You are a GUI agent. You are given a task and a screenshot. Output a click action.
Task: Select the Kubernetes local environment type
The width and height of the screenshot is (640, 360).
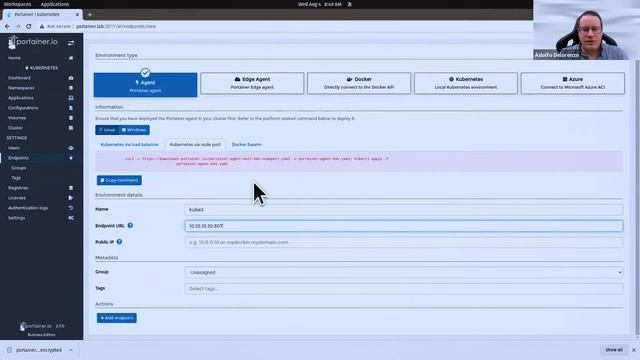tap(466, 83)
